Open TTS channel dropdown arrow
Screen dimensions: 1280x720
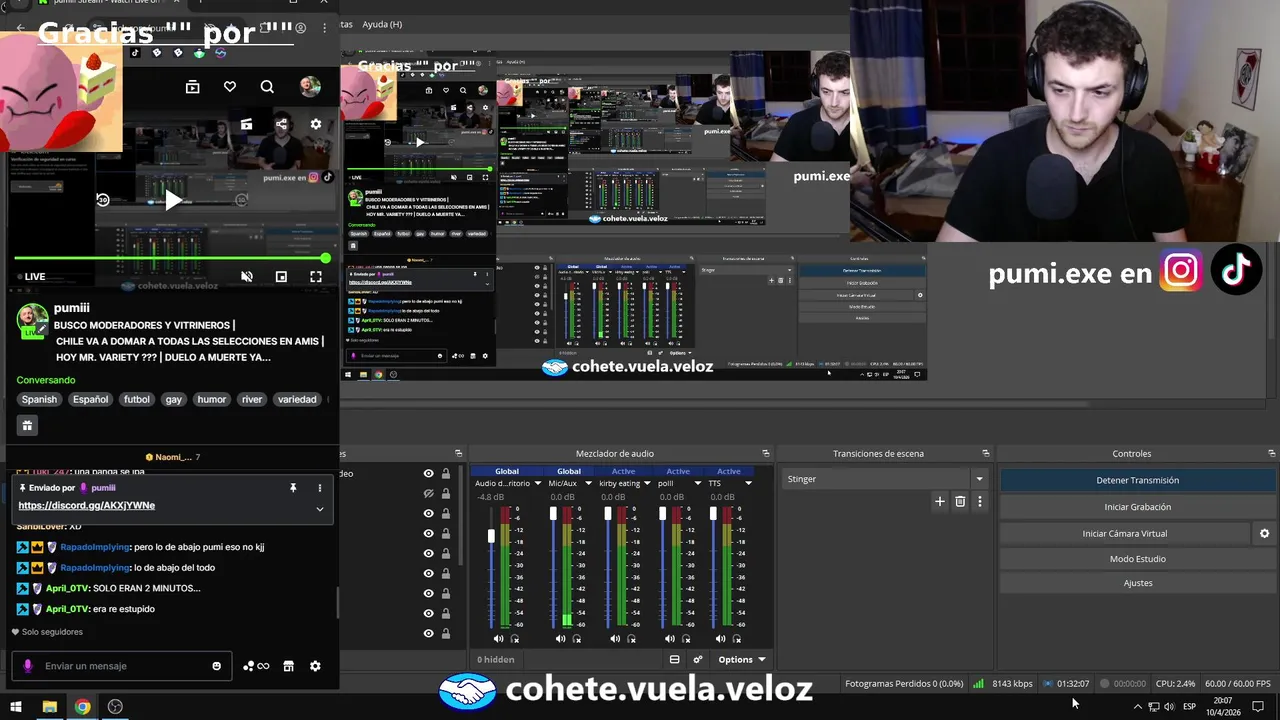coord(747,484)
